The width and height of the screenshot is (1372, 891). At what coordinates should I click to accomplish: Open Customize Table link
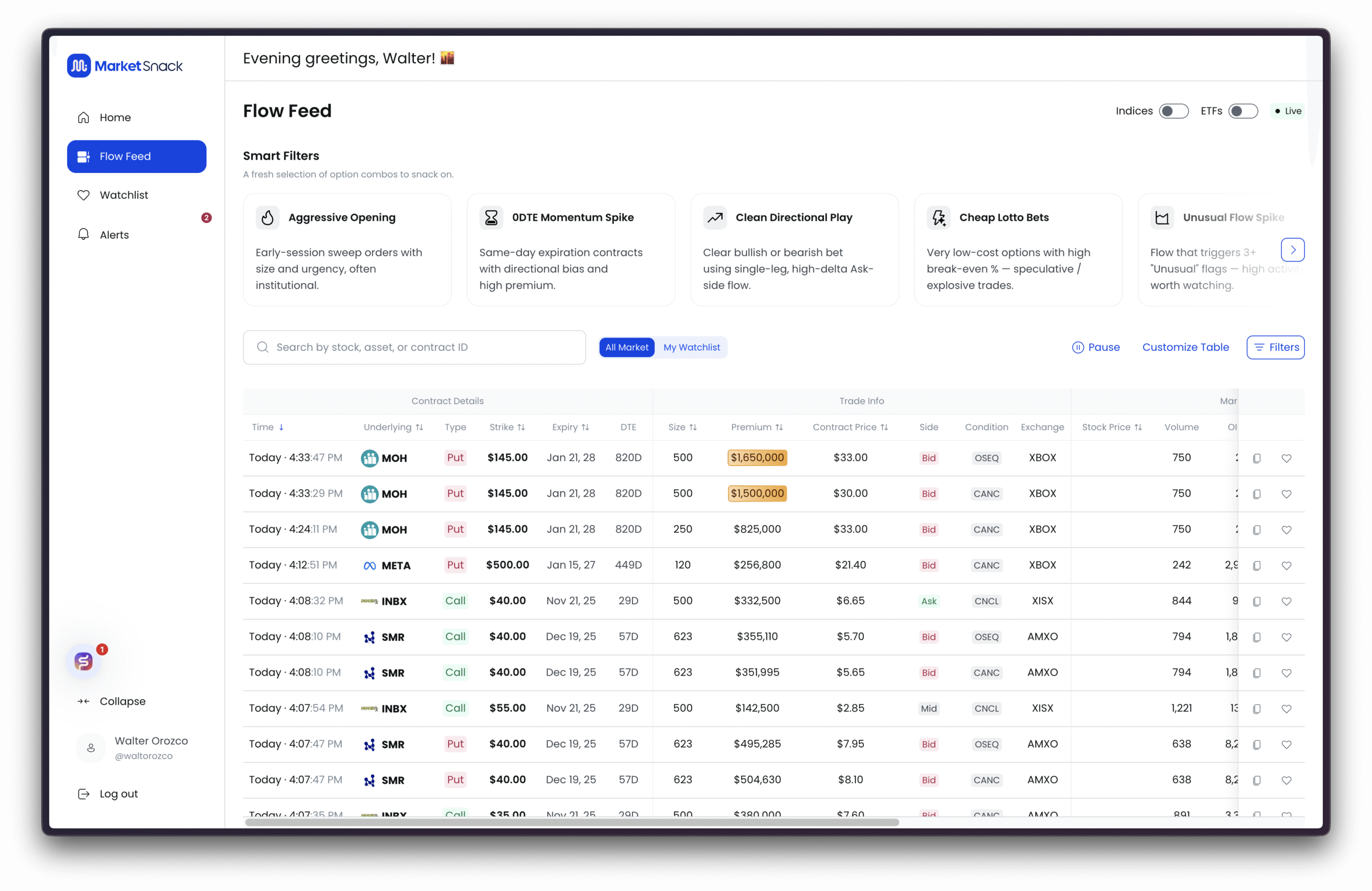coord(1185,348)
